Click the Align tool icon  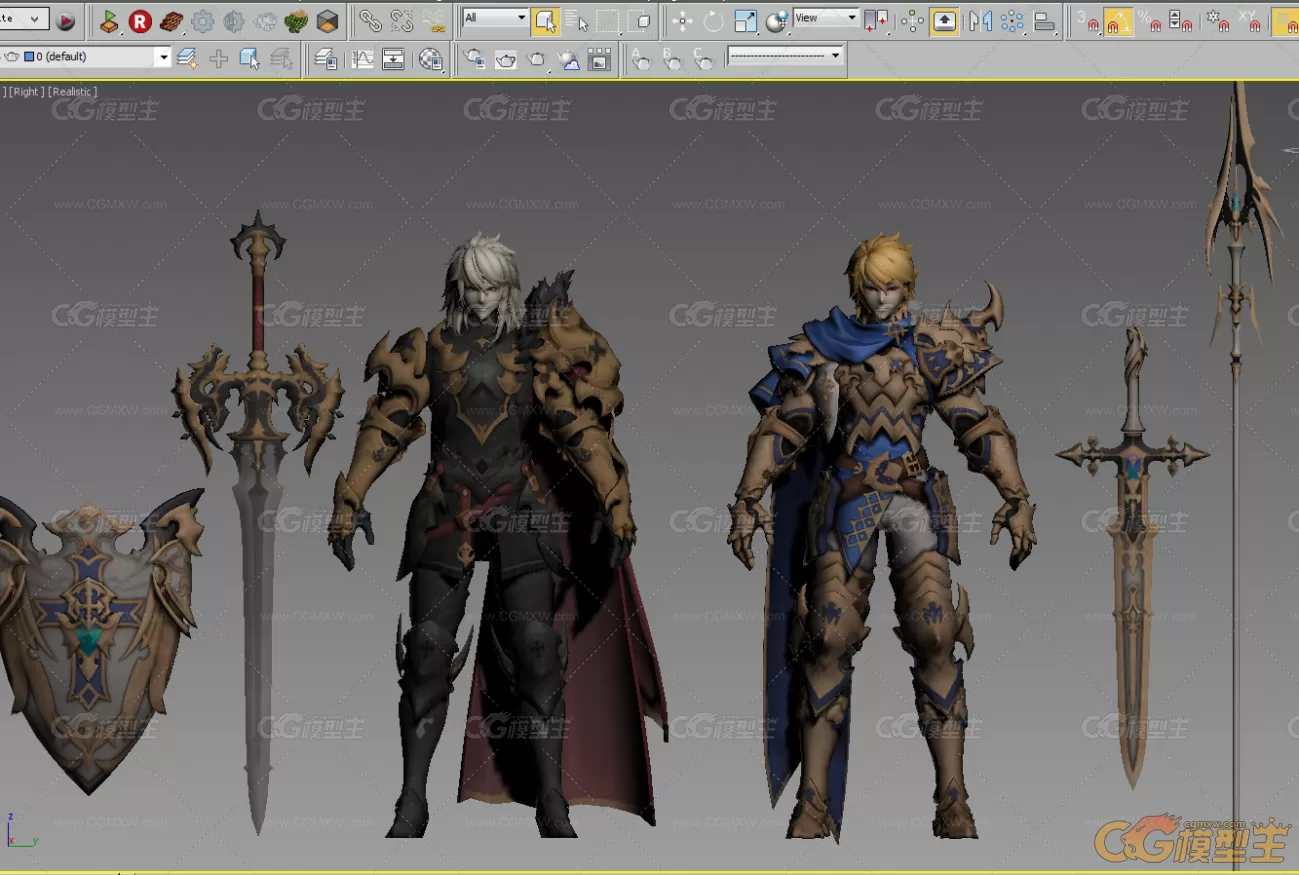pos(1044,21)
